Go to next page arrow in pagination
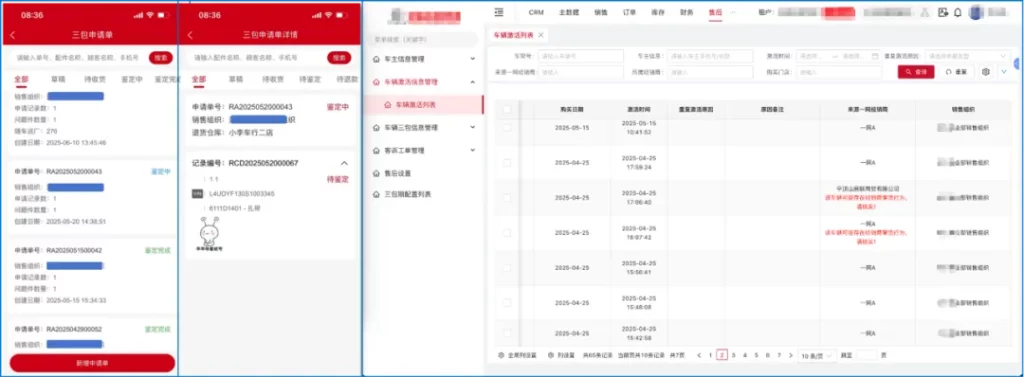1024x377 pixels. [791, 355]
